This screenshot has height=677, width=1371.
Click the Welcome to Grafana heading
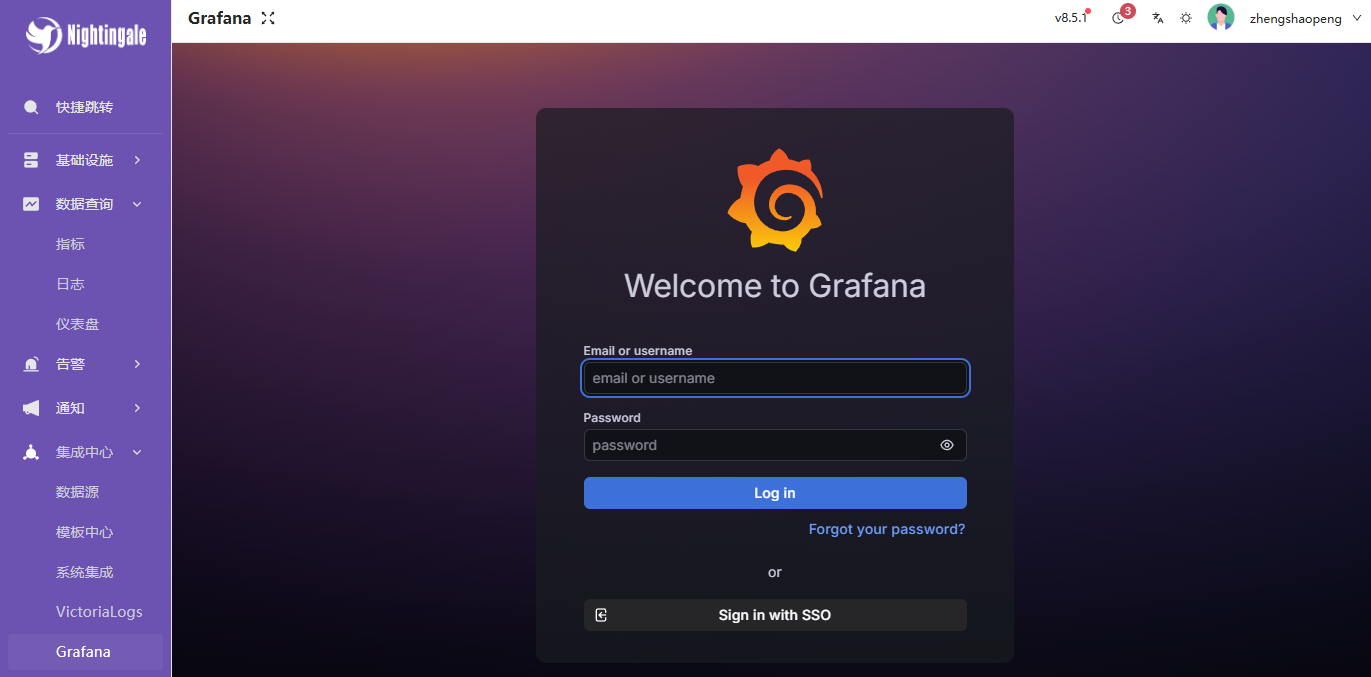(x=775, y=286)
